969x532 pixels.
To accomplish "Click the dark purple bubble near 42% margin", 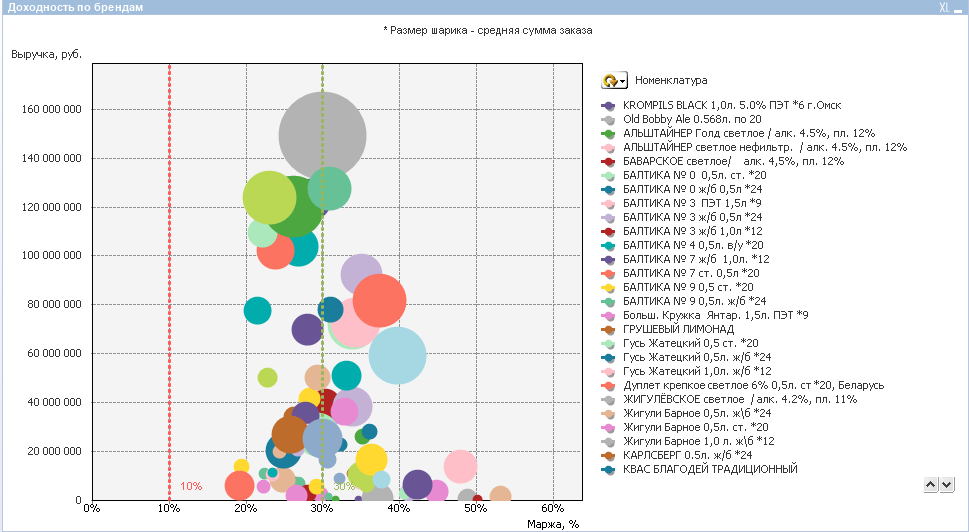I will click(x=417, y=484).
